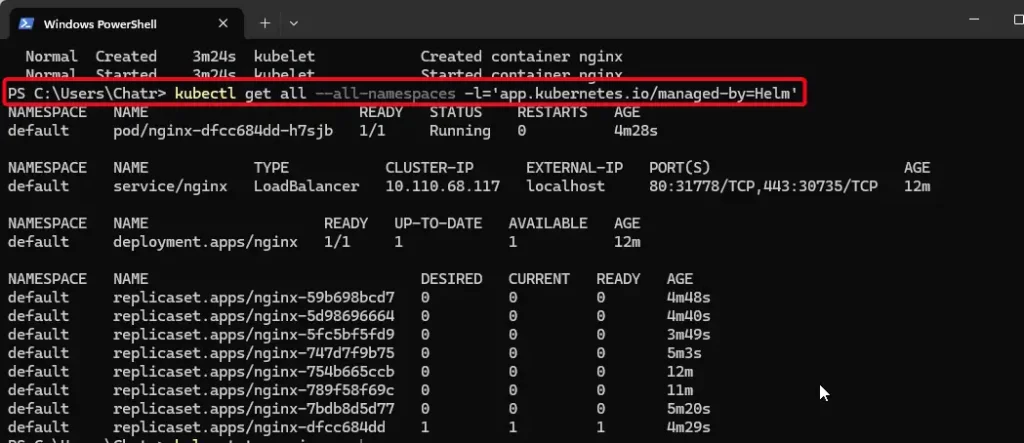
Task: Click the EXTERNAL-IP column header
Action: click(574, 168)
